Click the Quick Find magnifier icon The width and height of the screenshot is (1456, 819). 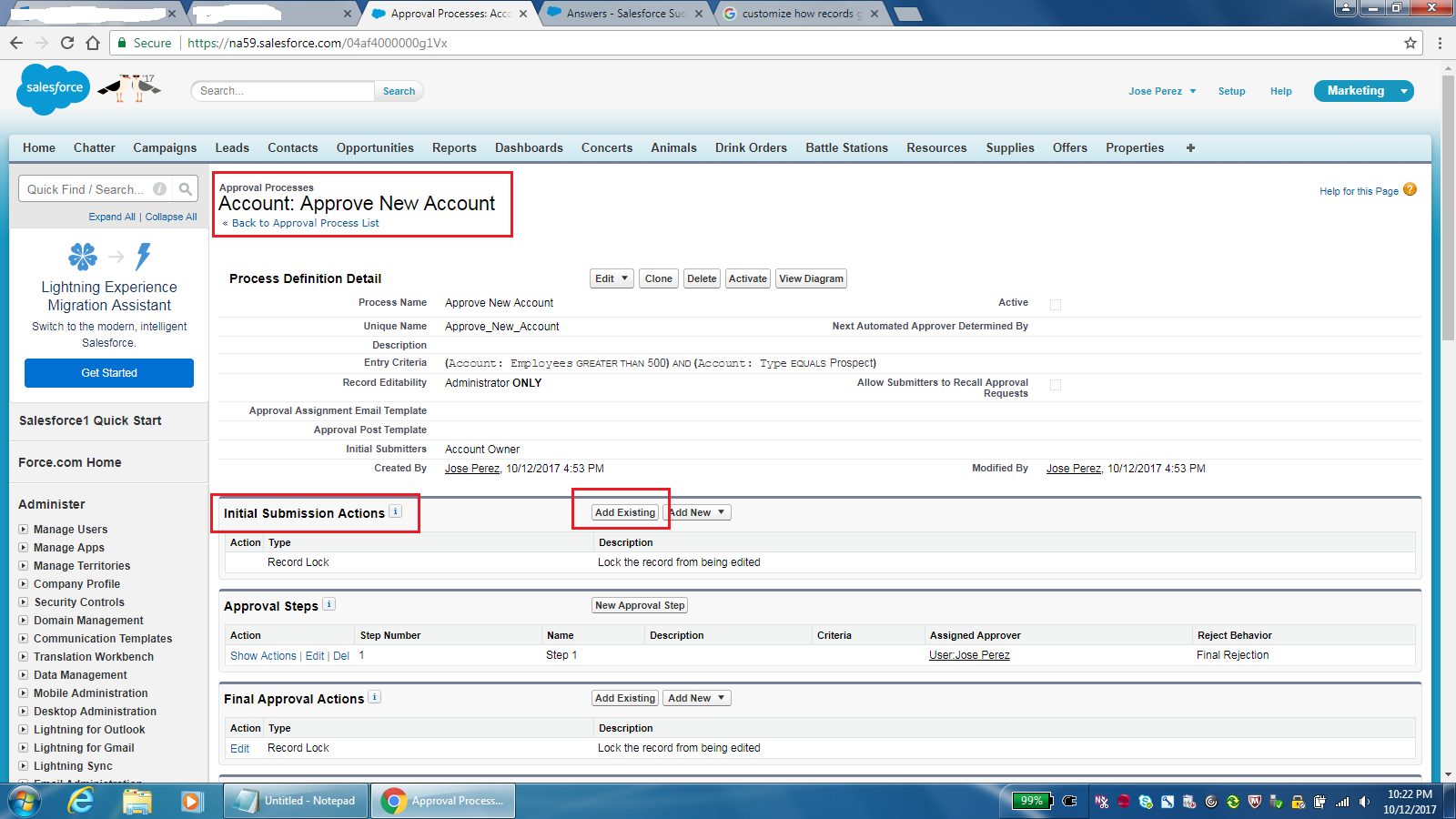pos(186,189)
